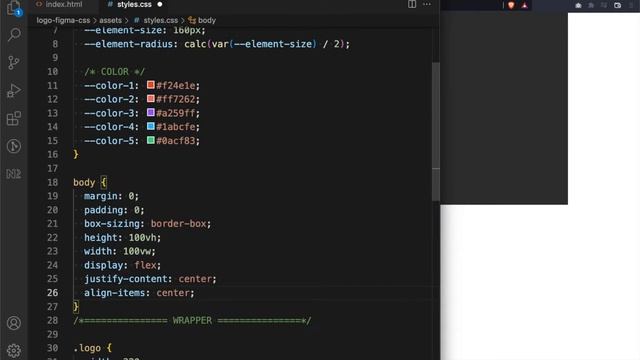Open color picker for #1abcfe swatch
This screenshot has width=640, height=360.
tap(151, 127)
